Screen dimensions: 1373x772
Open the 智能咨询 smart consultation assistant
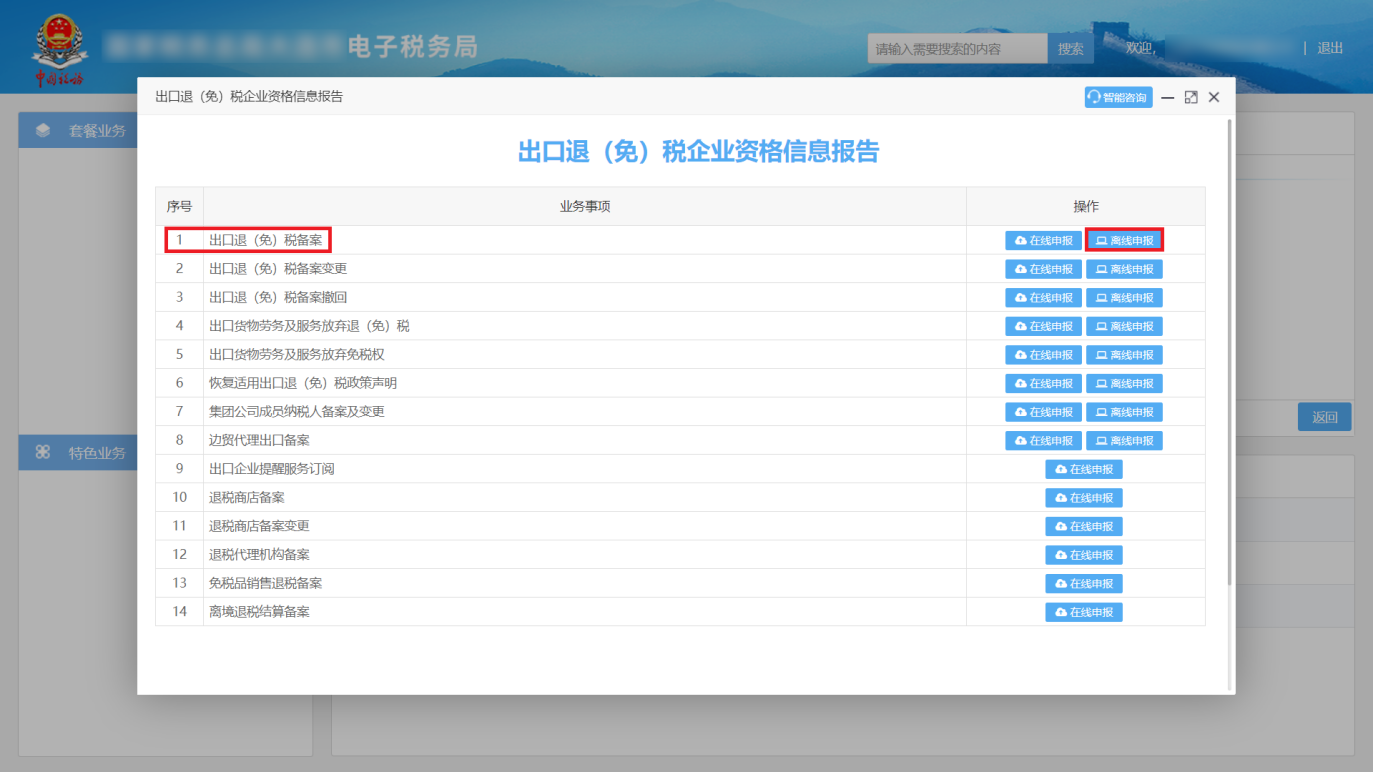click(1117, 97)
